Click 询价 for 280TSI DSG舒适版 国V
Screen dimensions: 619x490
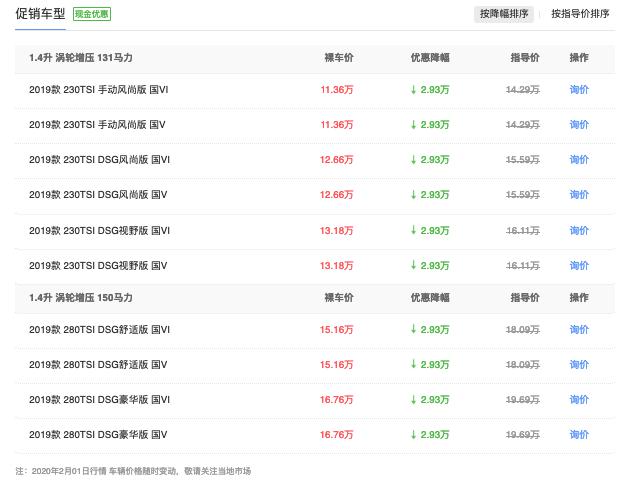[x=579, y=364]
